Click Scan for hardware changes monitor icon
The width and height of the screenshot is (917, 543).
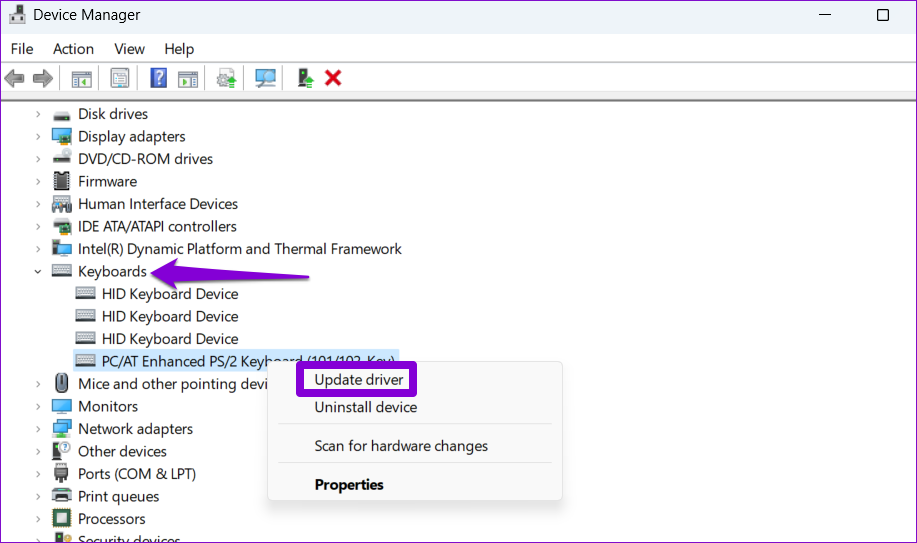(x=265, y=78)
